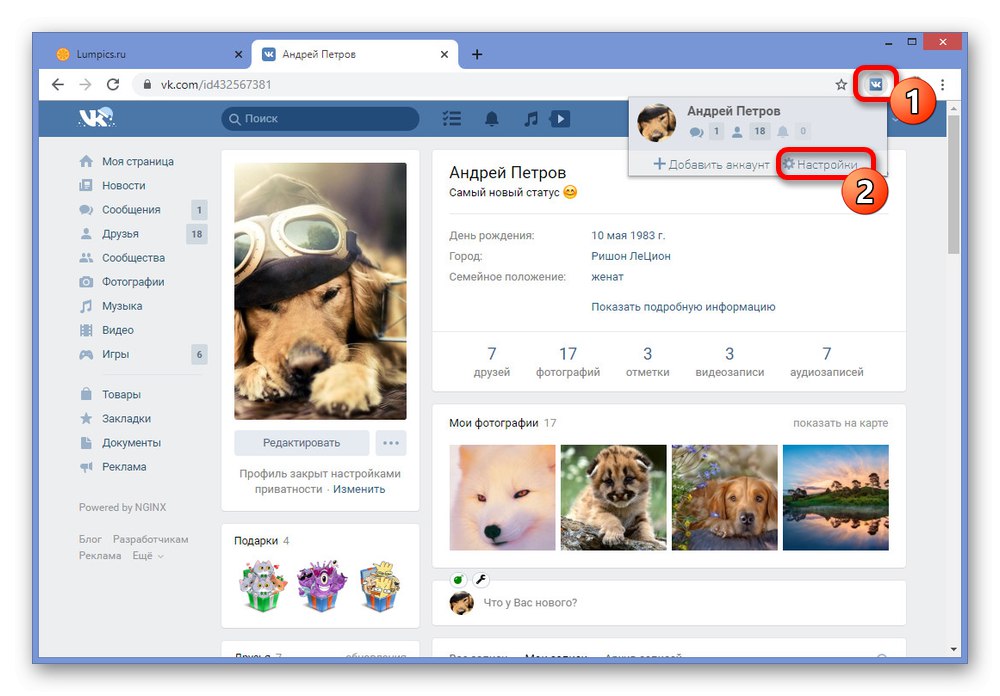Click the video play icon in VK header
Image resolution: width=1000 pixels, height=696 pixels.
[560, 119]
